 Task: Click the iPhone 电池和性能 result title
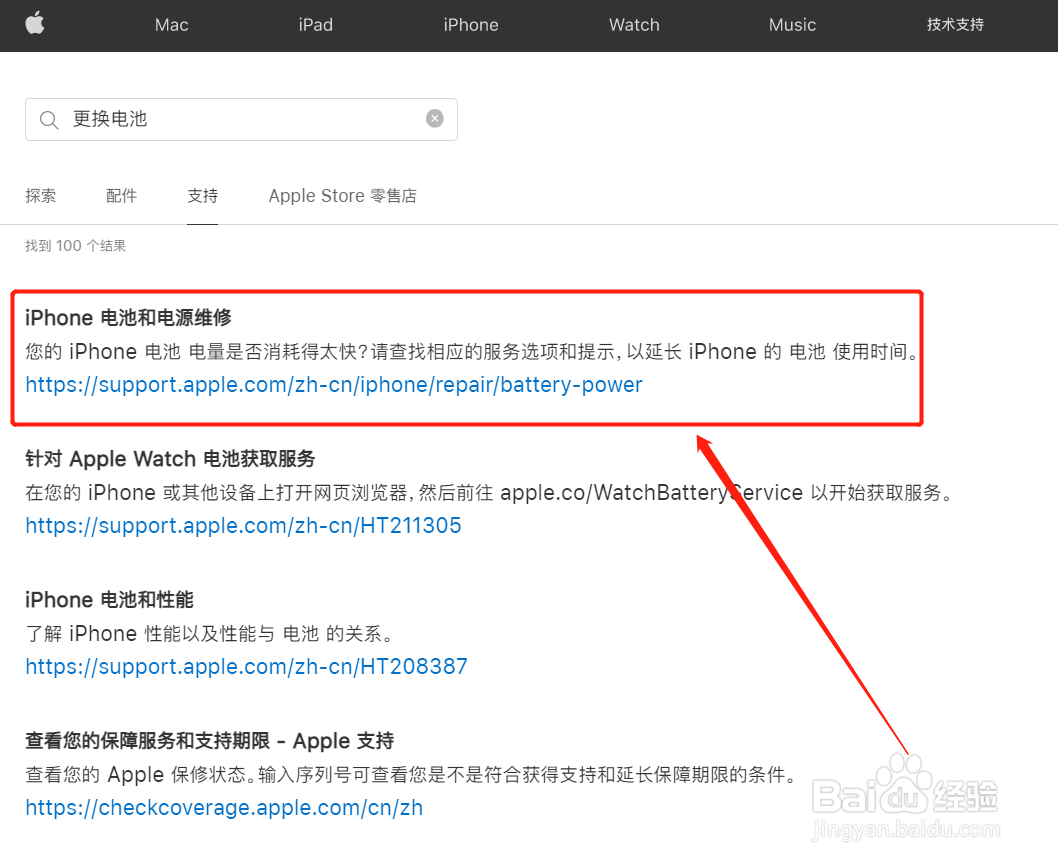coord(109,600)
